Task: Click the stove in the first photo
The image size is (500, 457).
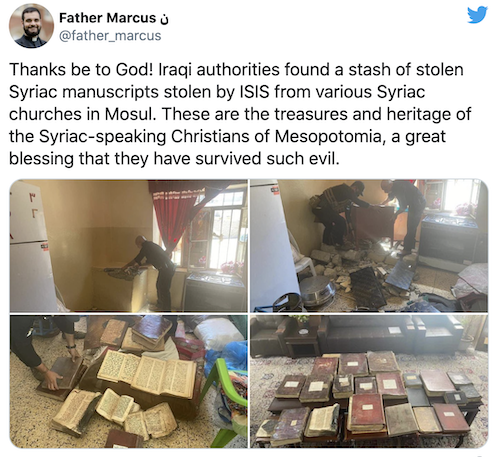Action: tap(215, 290)
